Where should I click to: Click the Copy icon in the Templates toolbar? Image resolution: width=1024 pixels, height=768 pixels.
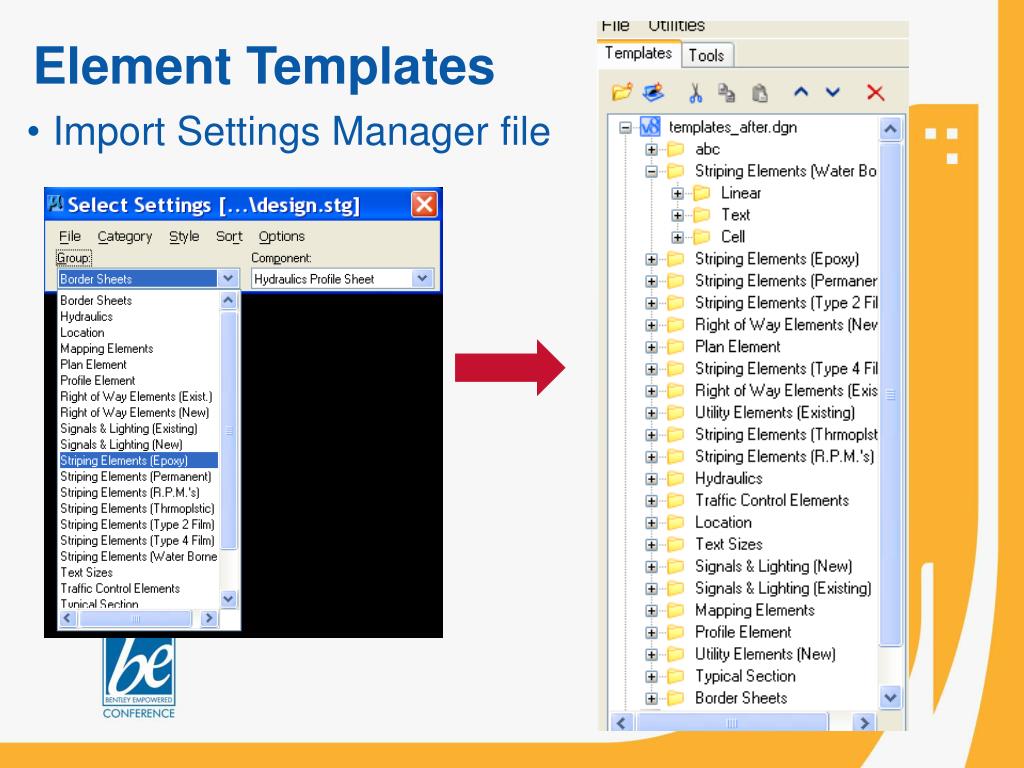(726, 93)
